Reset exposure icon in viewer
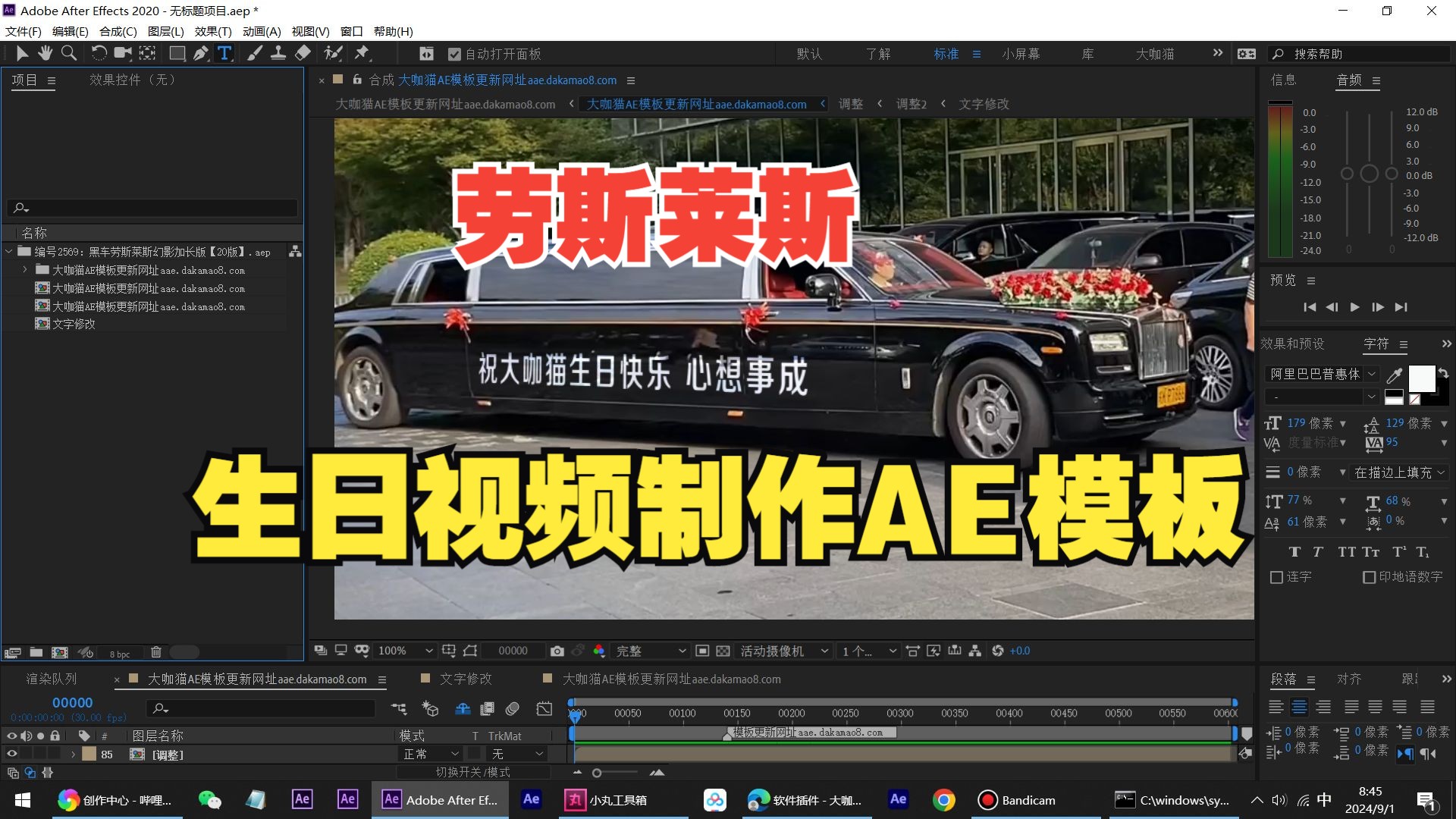 (x=998, y=651)
